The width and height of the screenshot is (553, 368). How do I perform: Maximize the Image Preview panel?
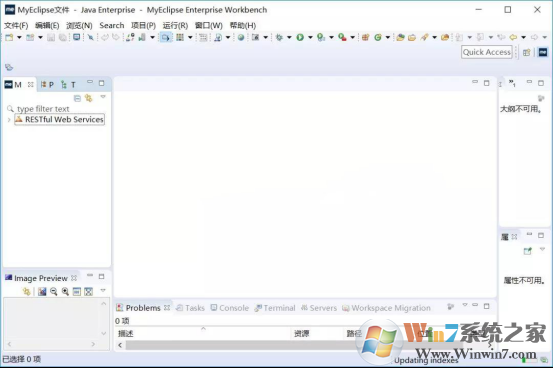(102, 277)
